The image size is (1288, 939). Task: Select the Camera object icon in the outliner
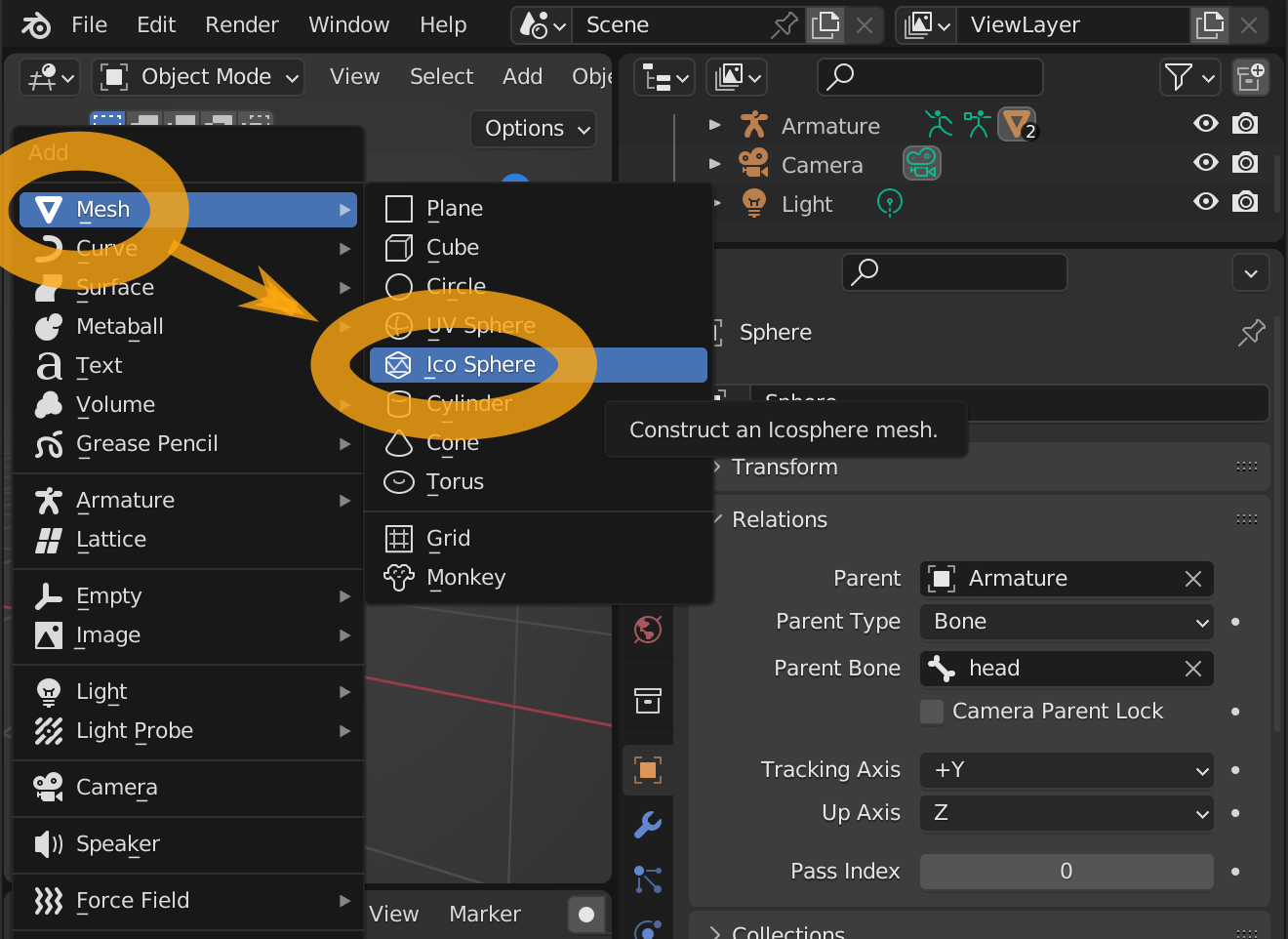click(x=753, y=164)
